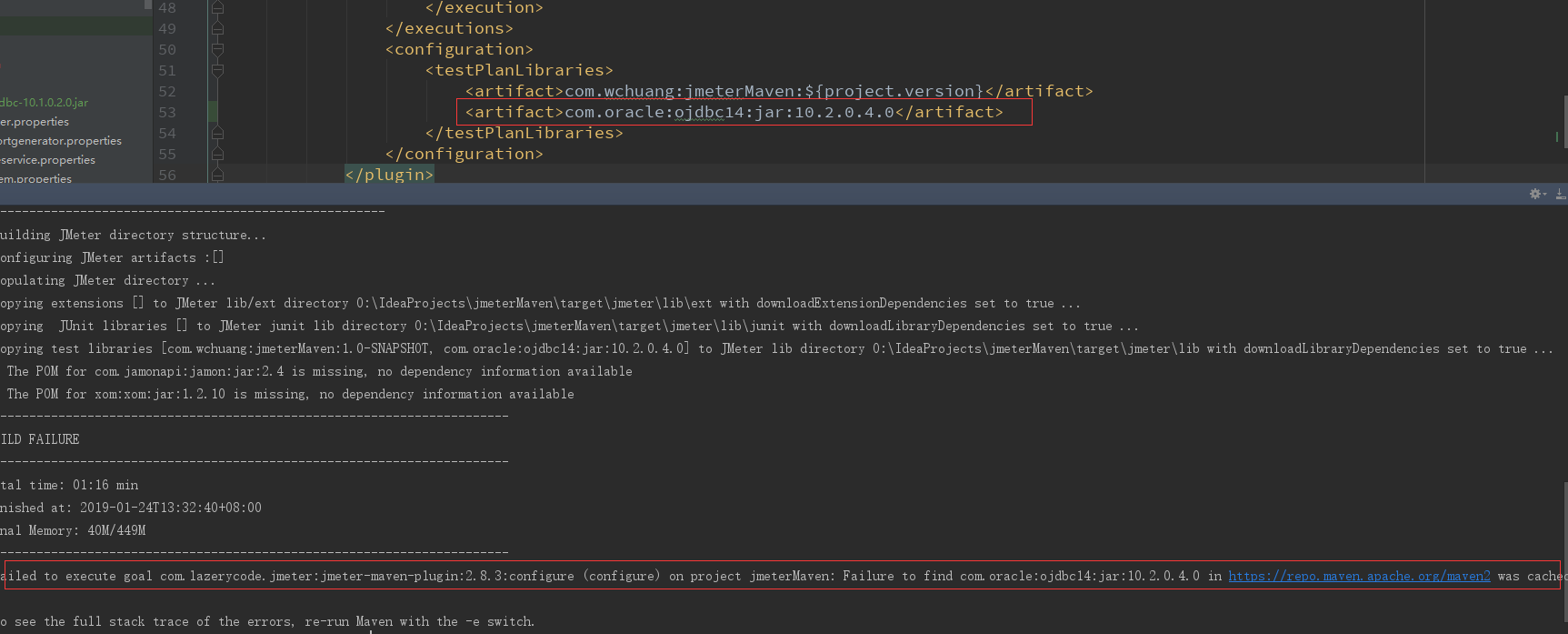Click the 'Total time: 01:16 min' line
1568x634 pixels.
[x=69, y=485]
